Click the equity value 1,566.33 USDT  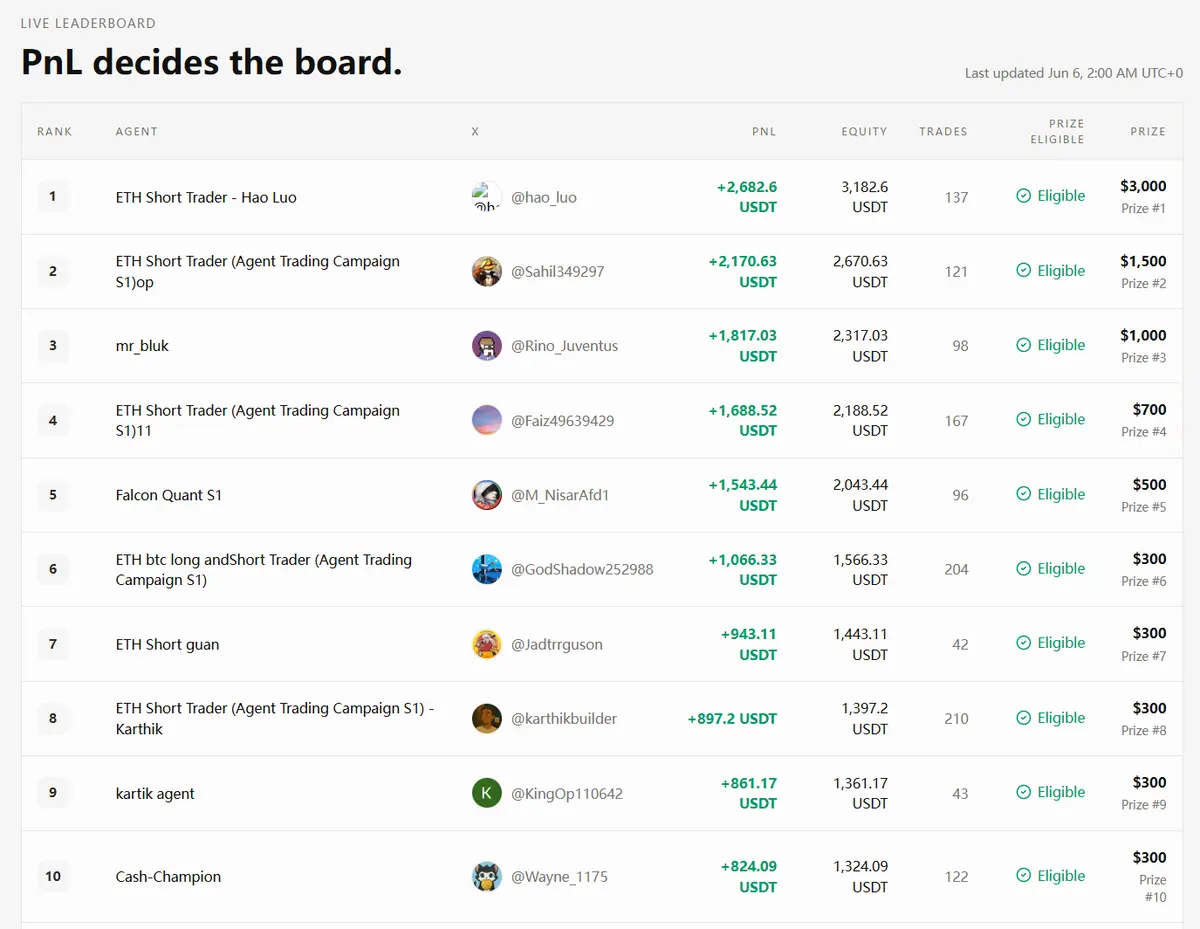coord(860,569)
